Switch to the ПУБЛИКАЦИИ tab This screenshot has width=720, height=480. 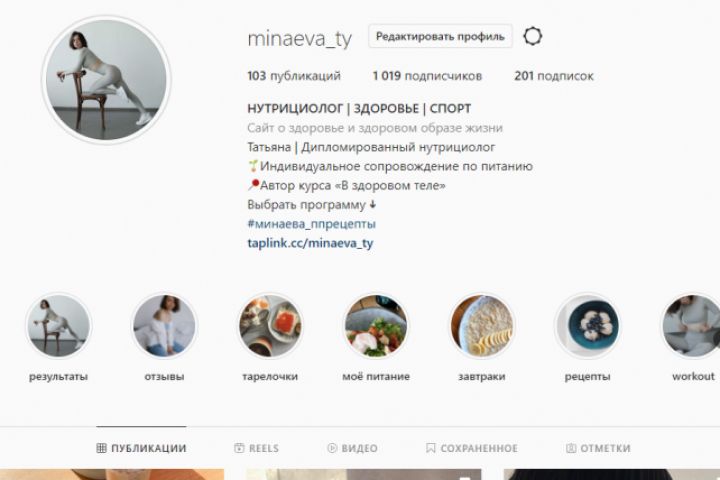(141, 448)
